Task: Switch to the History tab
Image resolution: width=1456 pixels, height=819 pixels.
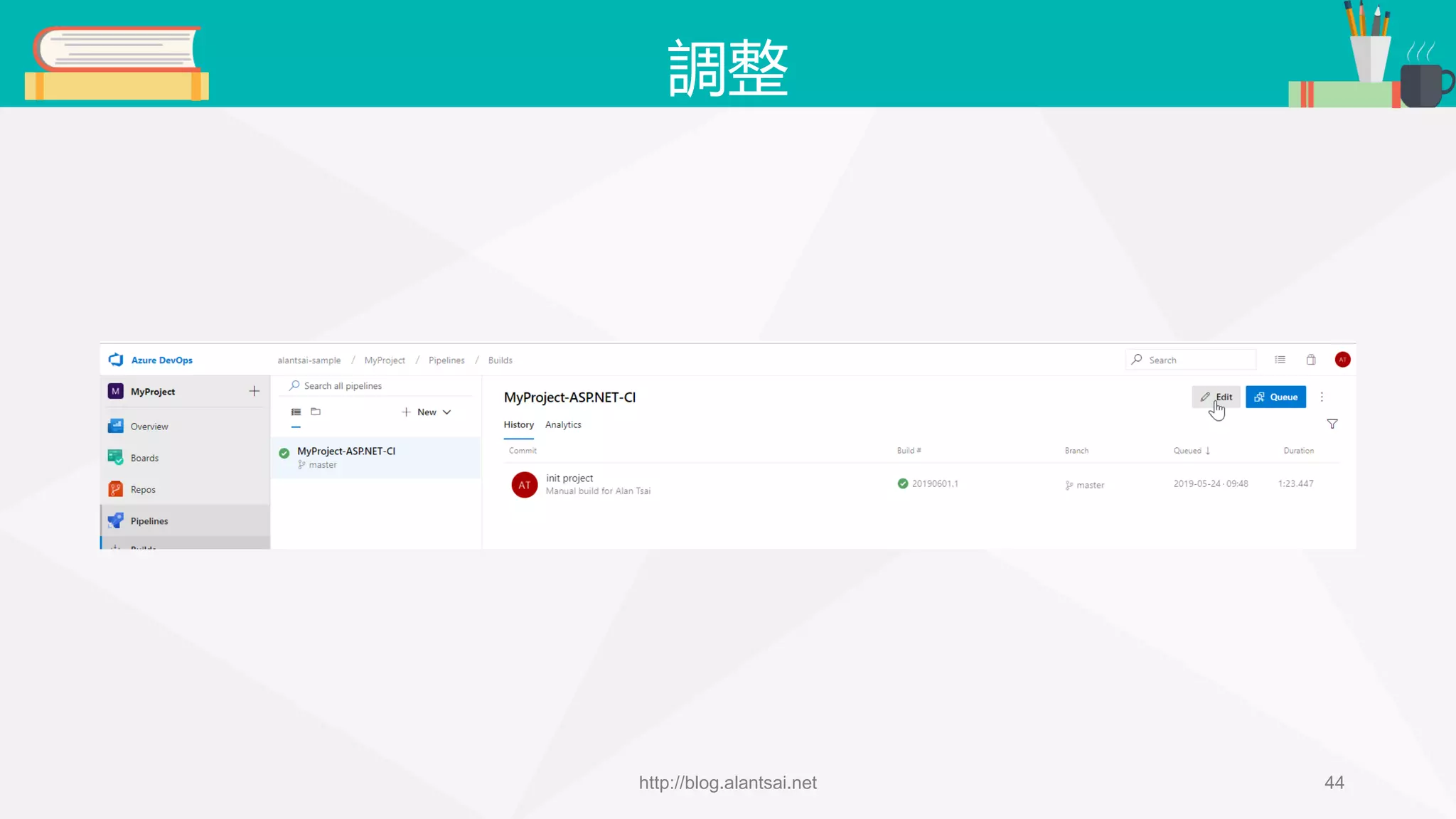Action: click(519, 425)
